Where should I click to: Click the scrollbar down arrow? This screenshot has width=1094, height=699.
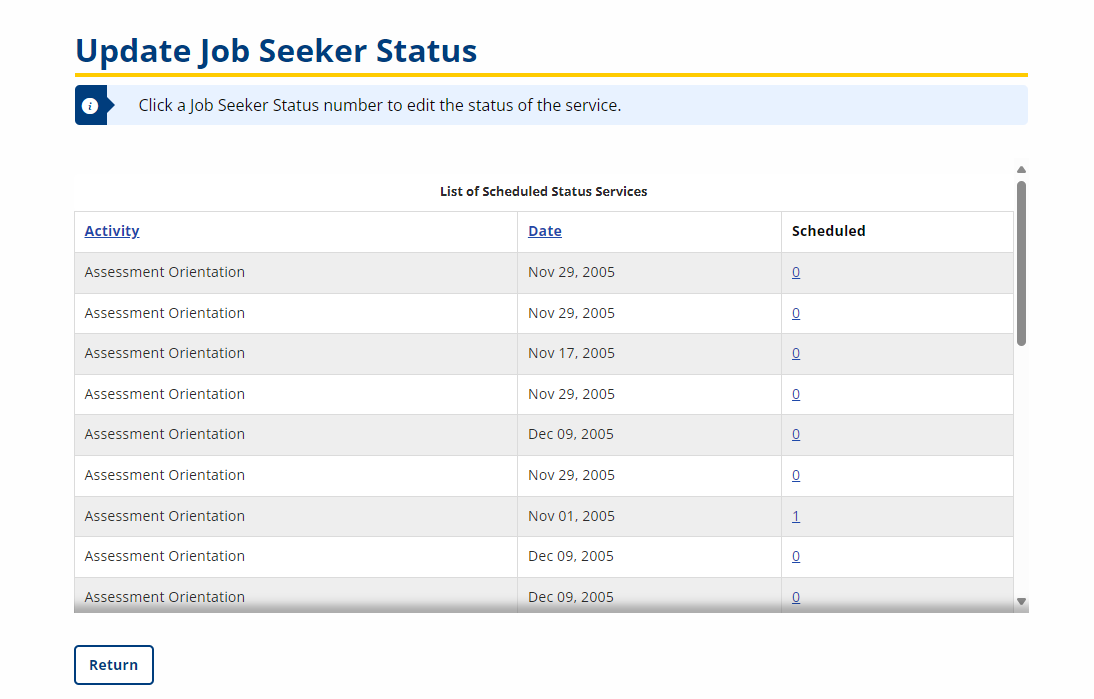pyautogui.click(x=1021, y=601)
